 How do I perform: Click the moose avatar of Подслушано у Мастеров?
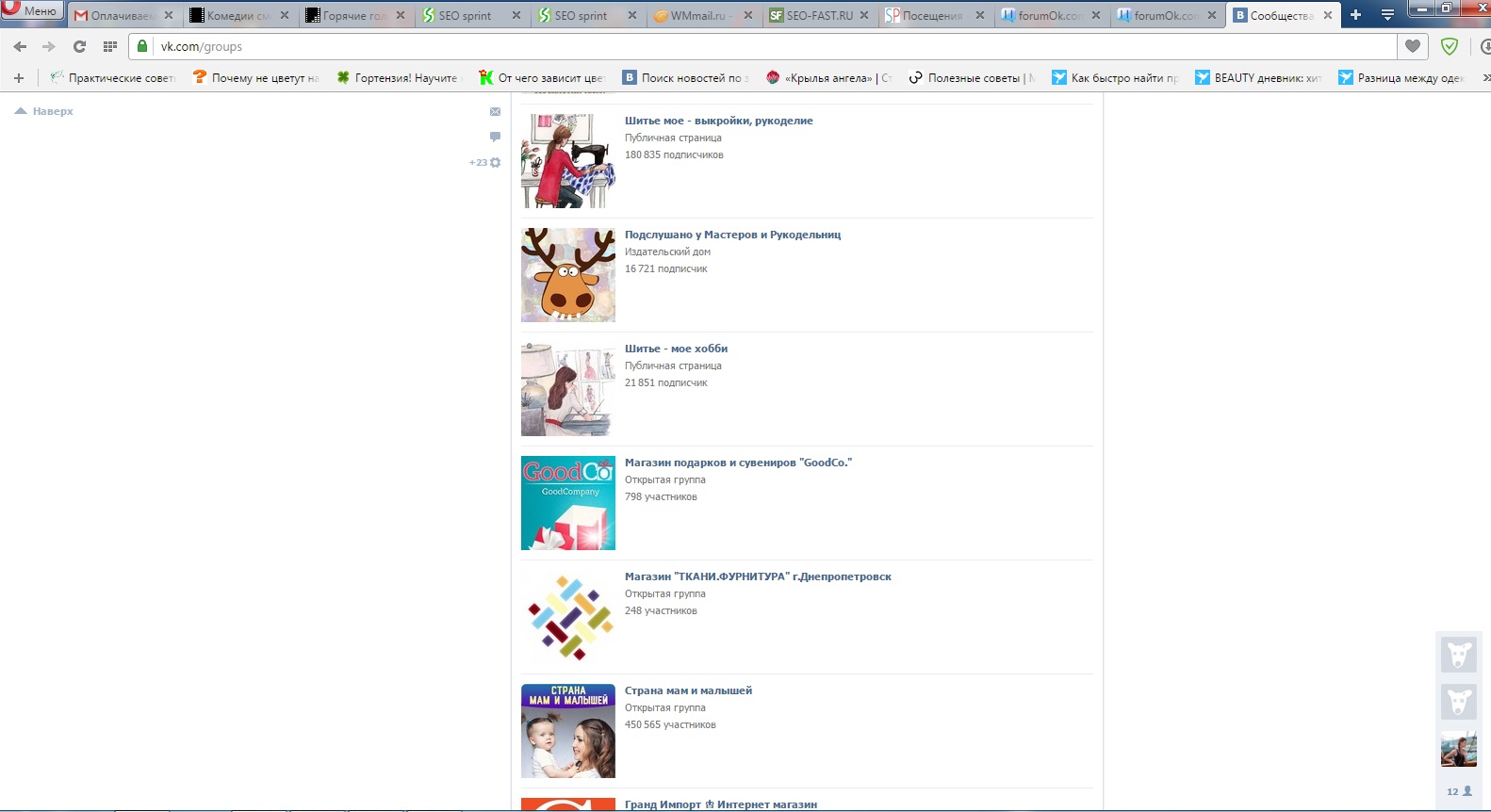tap(568, 275)
